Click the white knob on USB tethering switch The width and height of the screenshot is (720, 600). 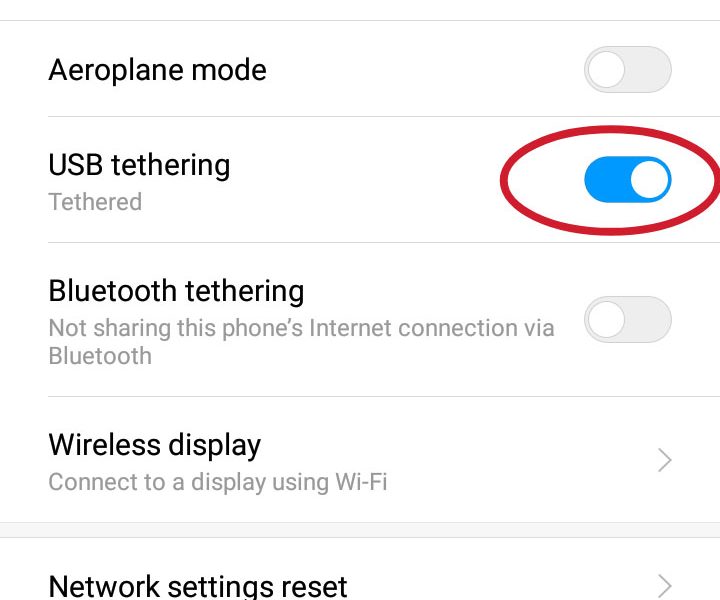pyautogui.click(x=649, y=179)
